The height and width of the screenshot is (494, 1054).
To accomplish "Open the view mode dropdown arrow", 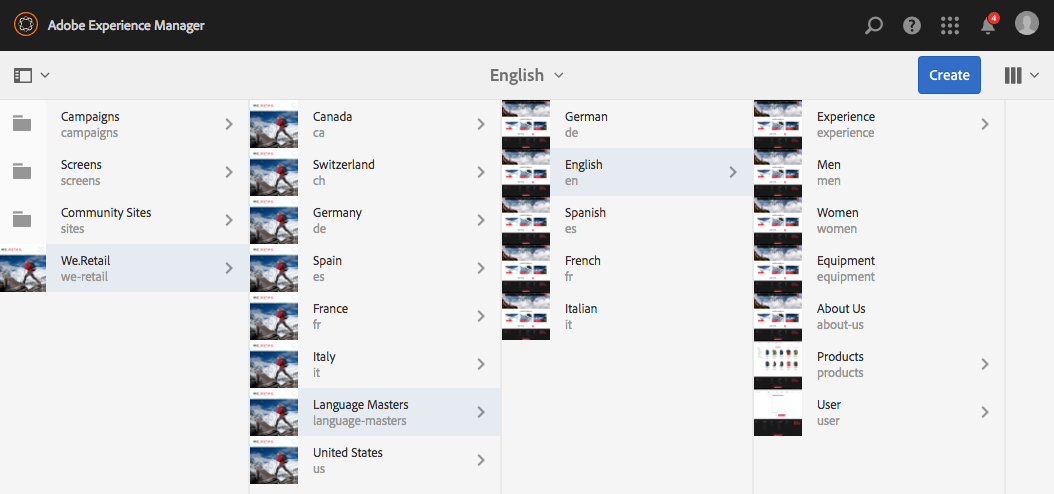I will 1035,75.
